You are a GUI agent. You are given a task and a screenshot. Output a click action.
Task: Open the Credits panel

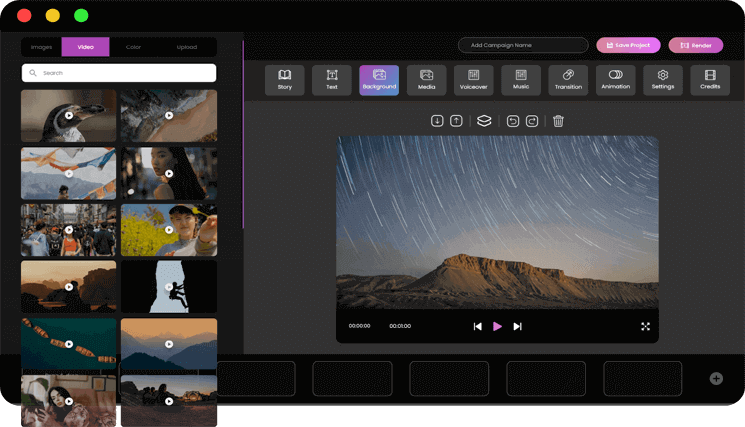(x=710, y=80)
